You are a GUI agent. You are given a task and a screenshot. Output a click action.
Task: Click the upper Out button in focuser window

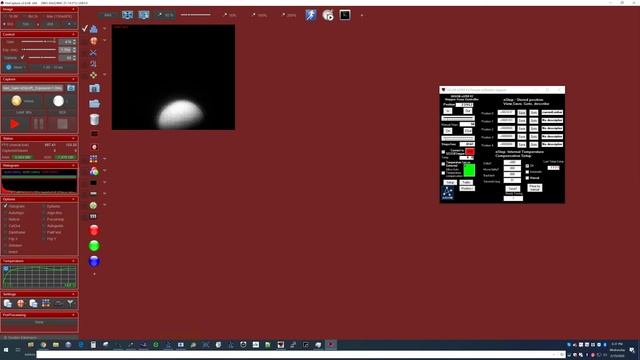467,111
